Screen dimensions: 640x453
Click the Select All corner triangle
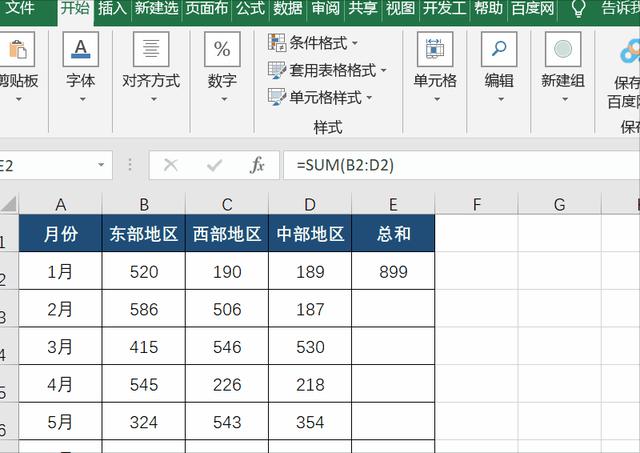9,204
